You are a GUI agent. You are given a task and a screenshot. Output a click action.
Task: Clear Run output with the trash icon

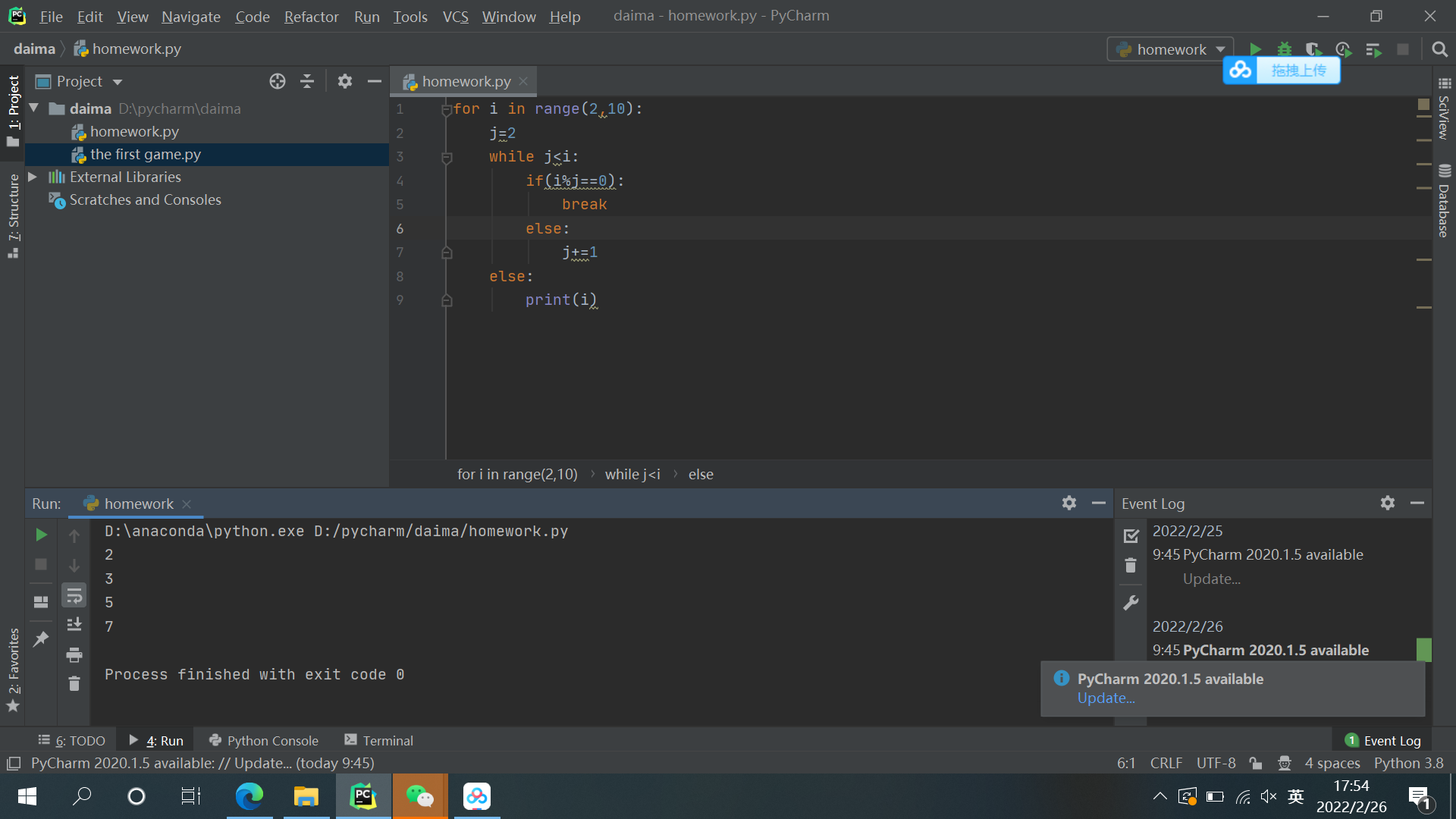74,684
